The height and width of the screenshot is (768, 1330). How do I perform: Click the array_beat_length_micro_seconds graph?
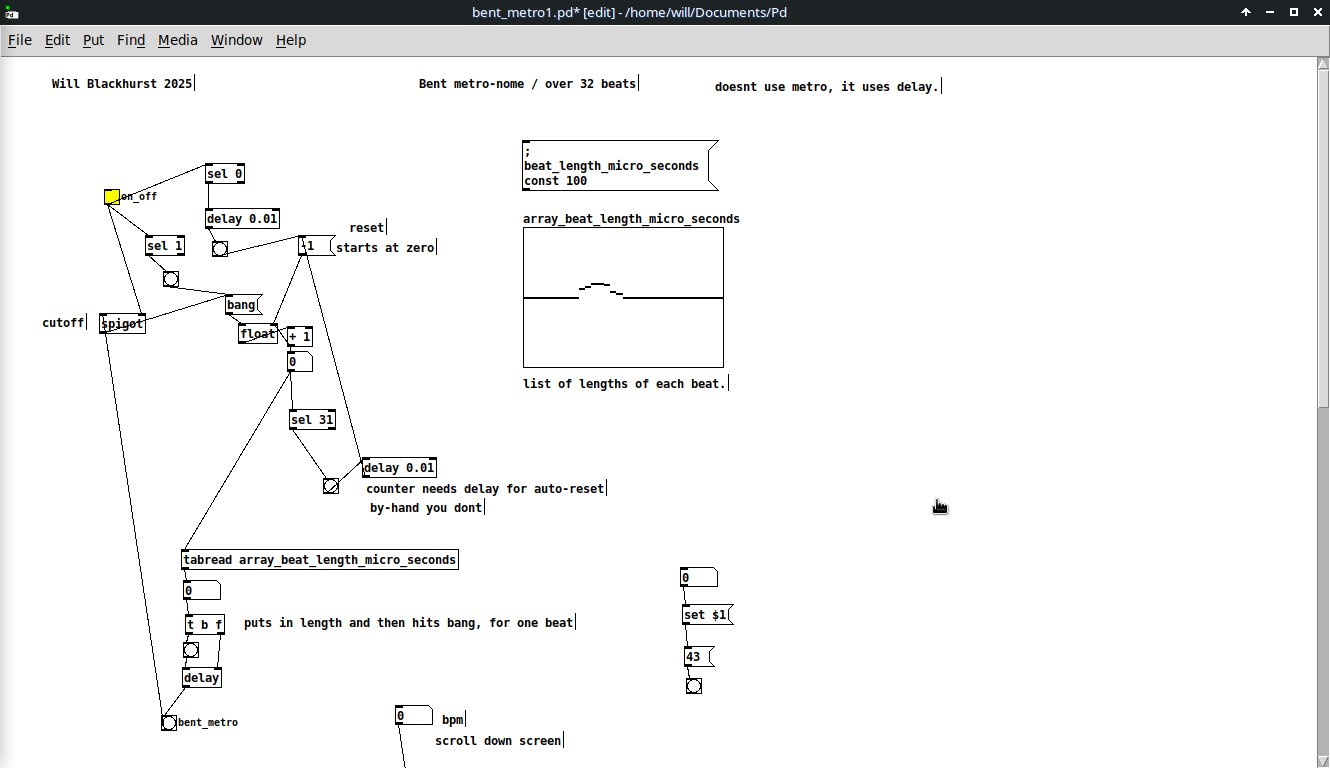click(623, 298)
